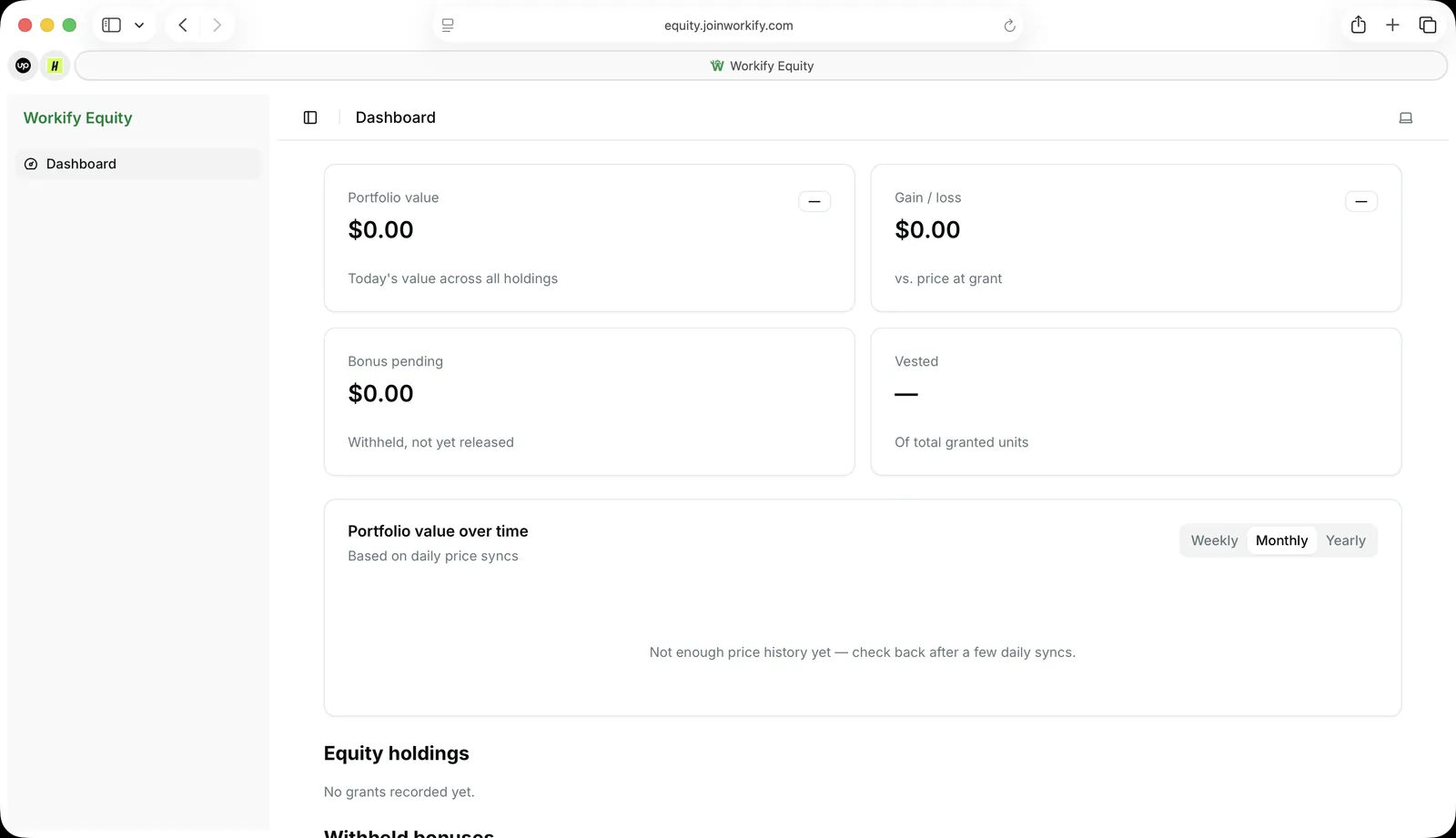The image size is (1456, 838).
Task: Click the Portfolio value $0.00 amount
Action: (380, 230)
